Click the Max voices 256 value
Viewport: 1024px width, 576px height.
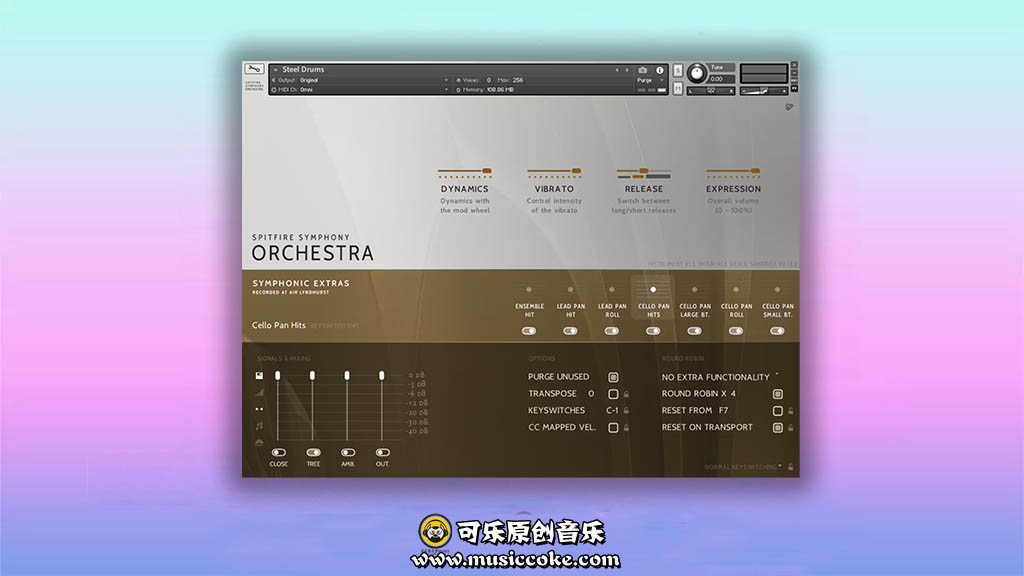click(x=519, y=80)
